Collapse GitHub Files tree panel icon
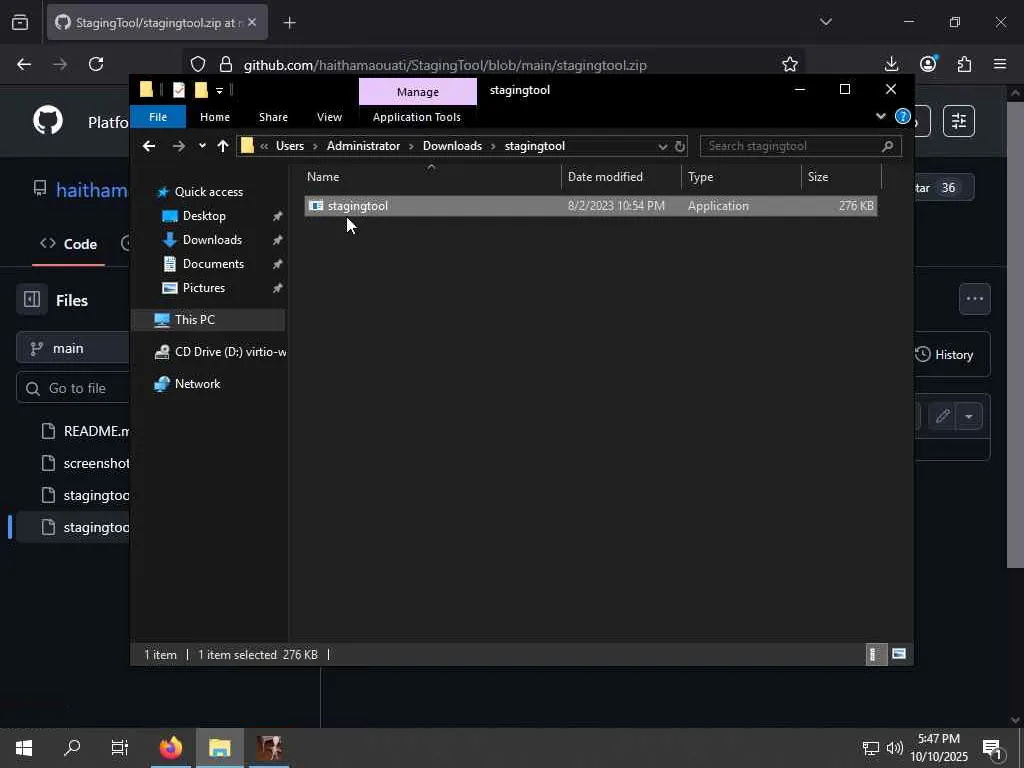This screenshot has height=768, width=1024. pos(32,300)
